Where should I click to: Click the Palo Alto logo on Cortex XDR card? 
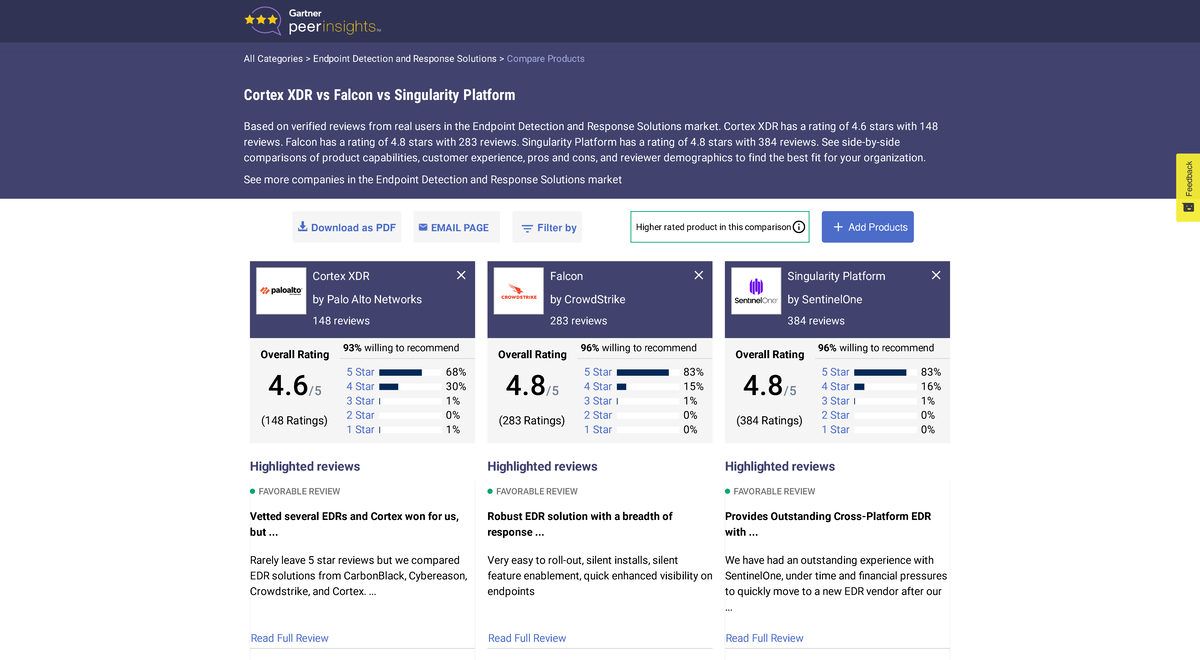[x=281, y=291]
